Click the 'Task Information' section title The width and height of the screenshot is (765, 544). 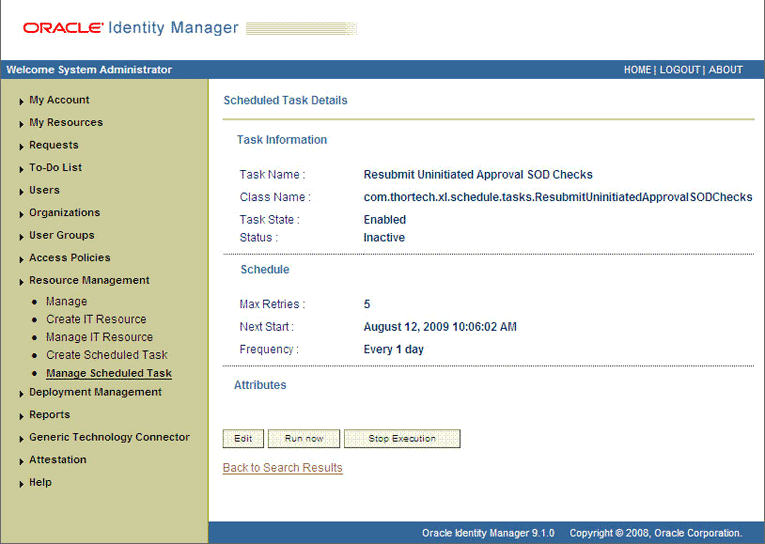282,140
